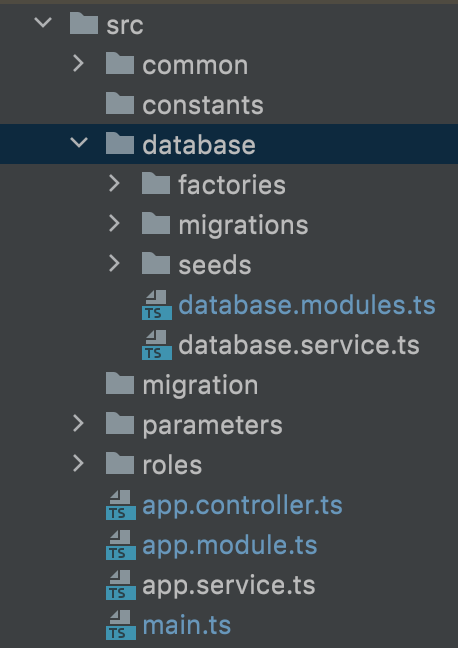Click the TypeScript icon beside database.service.ts
The height and width of the screenshot is (648, 458).
157,345
